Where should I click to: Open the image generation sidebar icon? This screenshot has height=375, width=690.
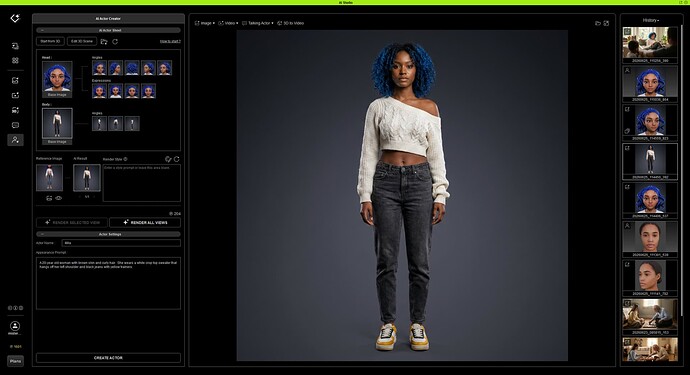[x=15, y=81]
